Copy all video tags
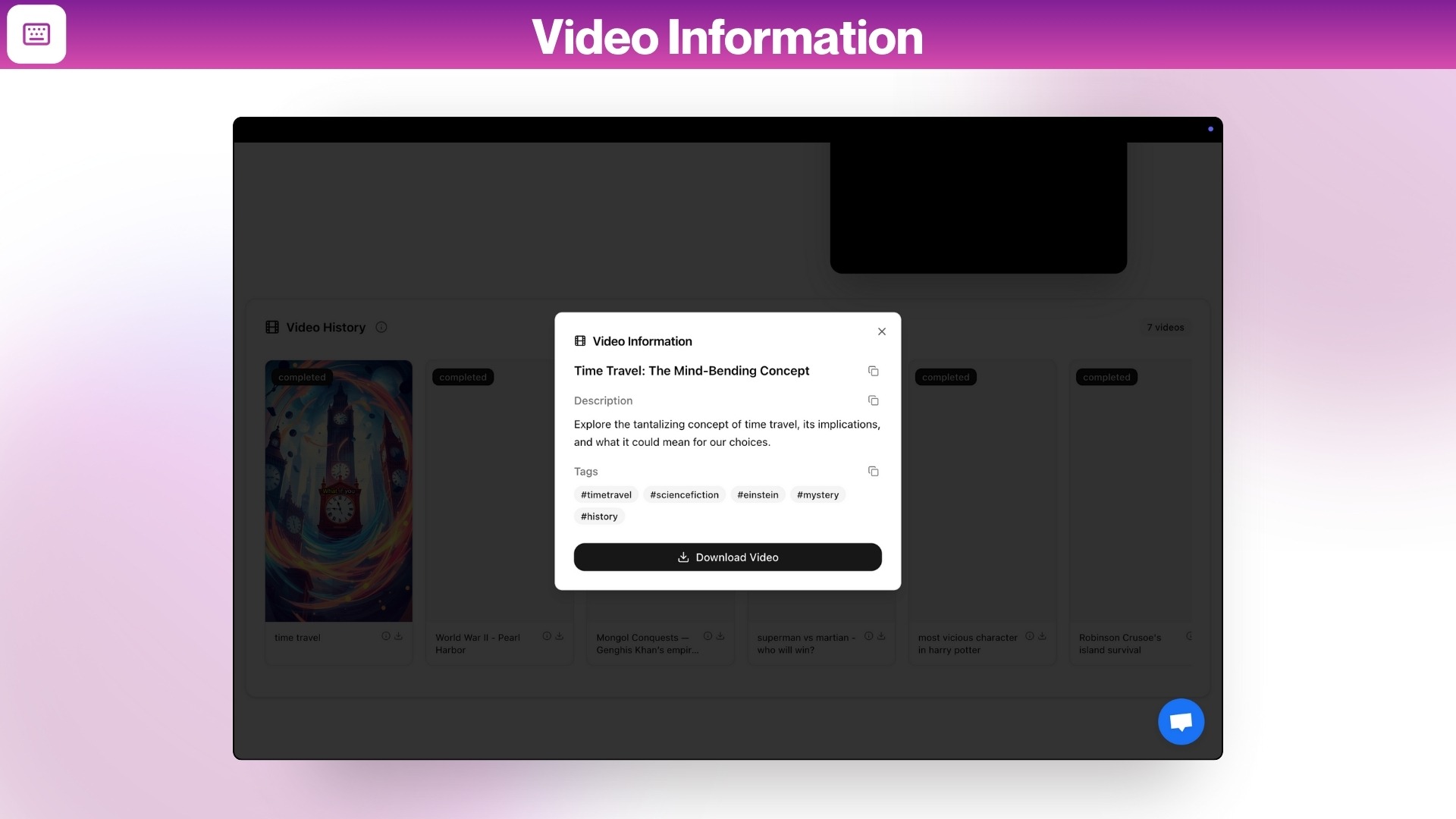The width and height of the screenshot is (1456, 819). pyautogui.click(x=873, y=471)
